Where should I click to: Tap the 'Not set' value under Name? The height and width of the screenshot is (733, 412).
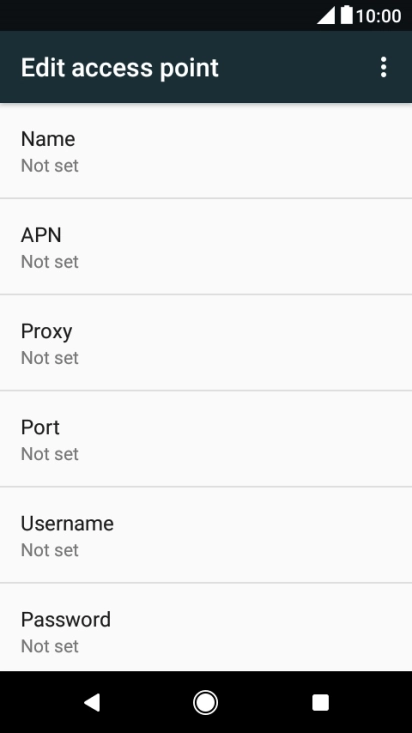tap(50, 165)
